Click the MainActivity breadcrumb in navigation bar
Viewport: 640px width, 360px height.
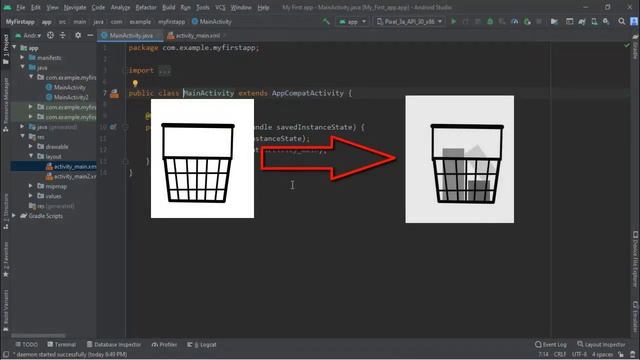point(211,22)
